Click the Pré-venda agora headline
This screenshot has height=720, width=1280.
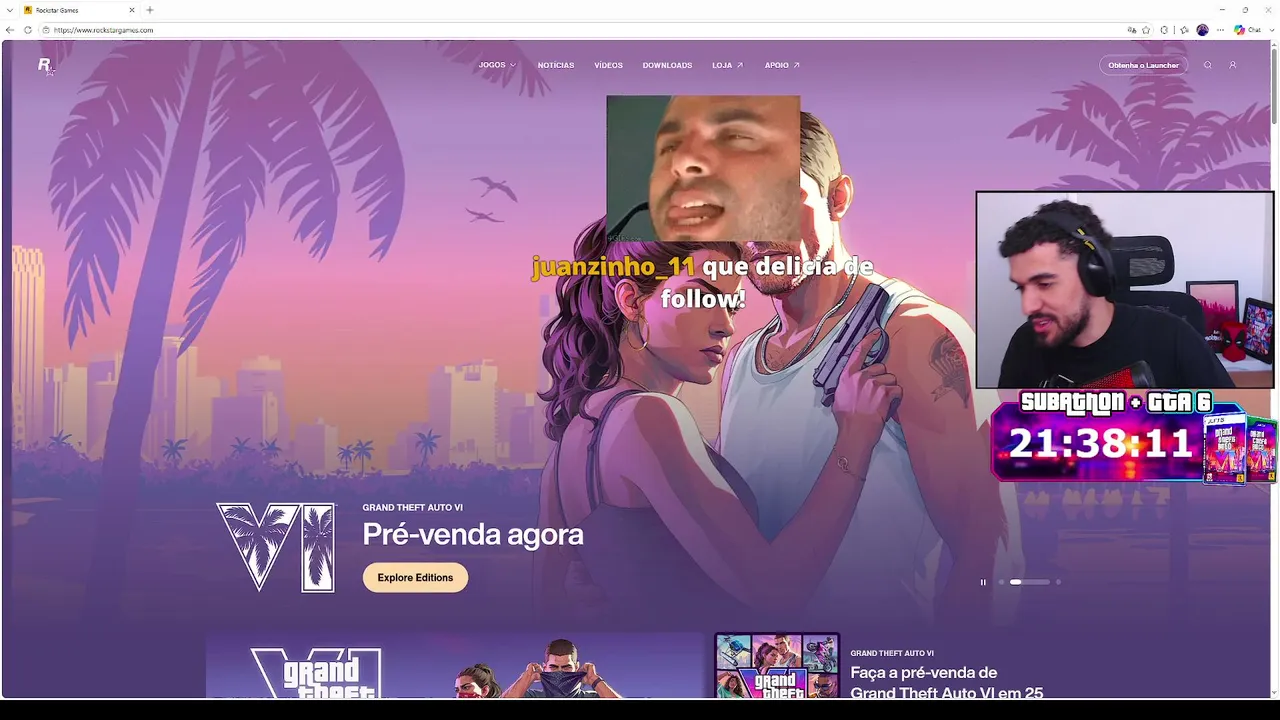pyautogui.click(x=473, y=535)
